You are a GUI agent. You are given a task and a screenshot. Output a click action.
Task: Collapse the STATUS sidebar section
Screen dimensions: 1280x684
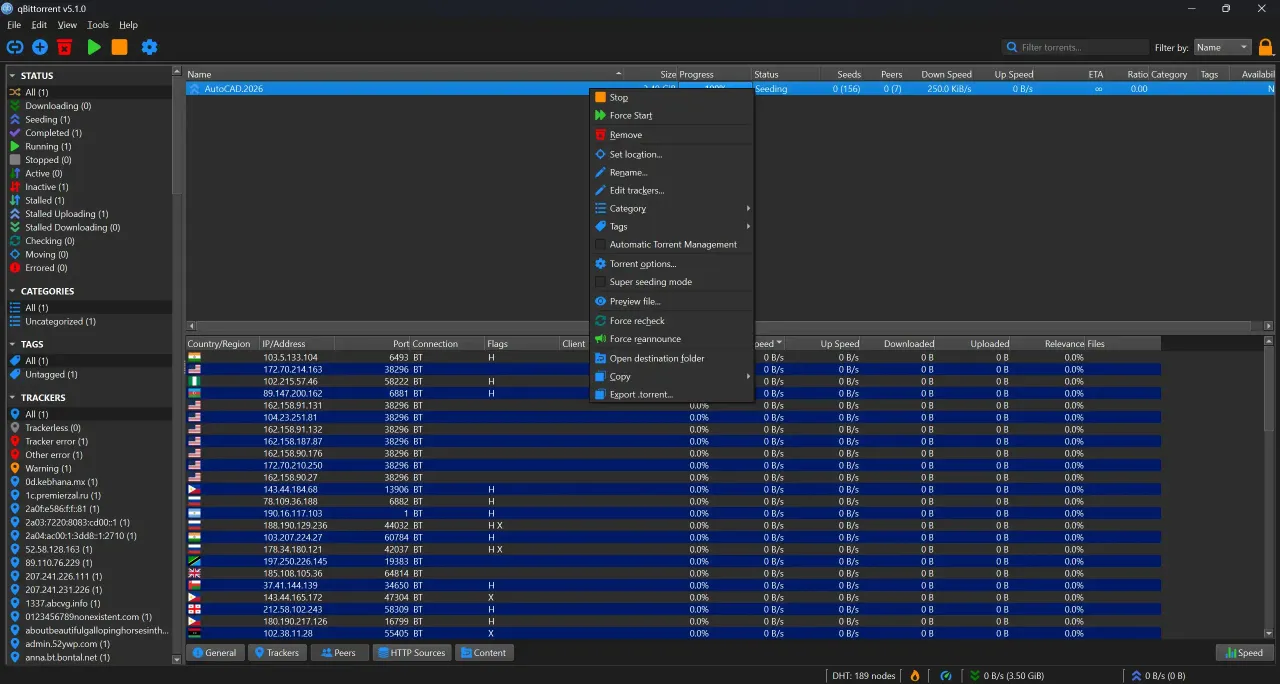tap(13, 76)
